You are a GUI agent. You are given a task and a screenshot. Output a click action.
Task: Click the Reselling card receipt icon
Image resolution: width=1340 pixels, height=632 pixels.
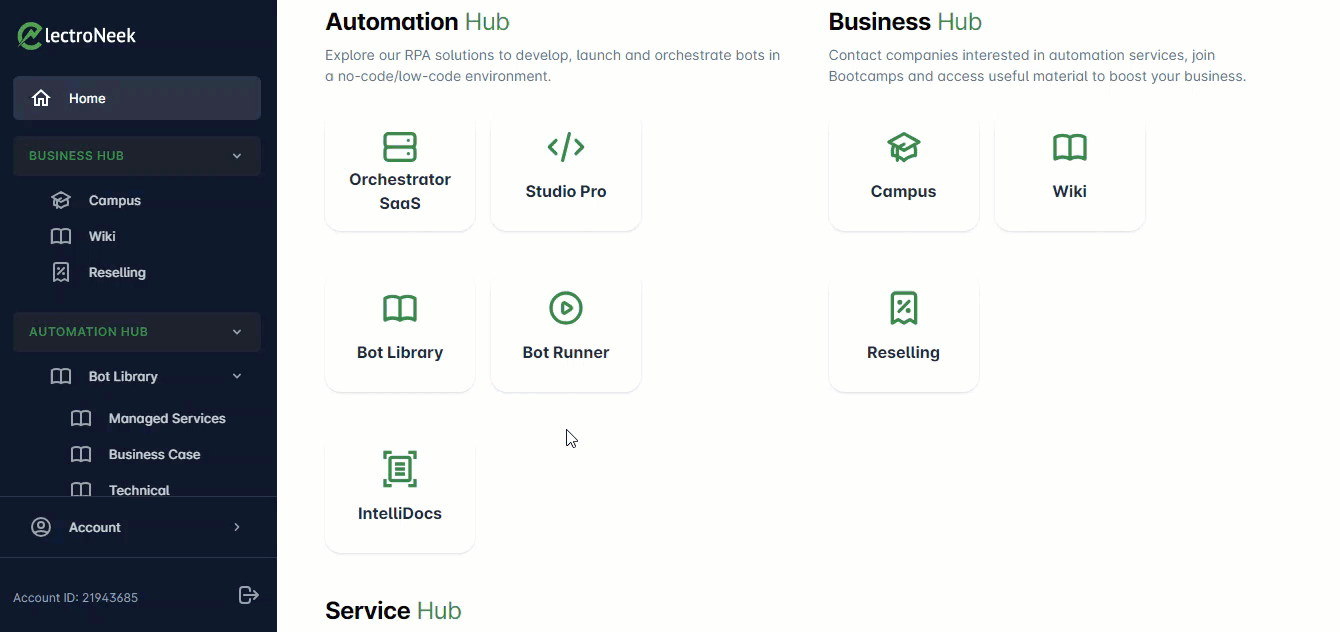coord(904,308)
